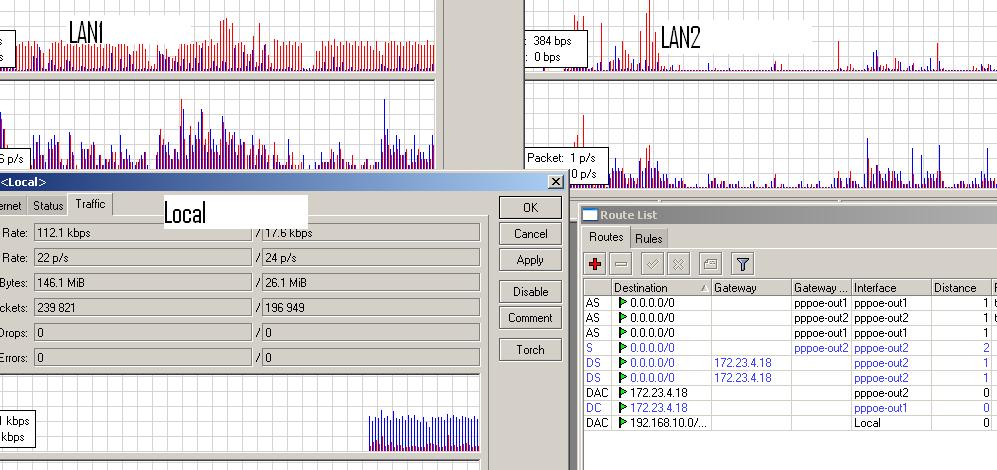Viewport: 997px width, 470px height.
Task: Sort routes by Distance column header
Action: (x=961, y=288)
